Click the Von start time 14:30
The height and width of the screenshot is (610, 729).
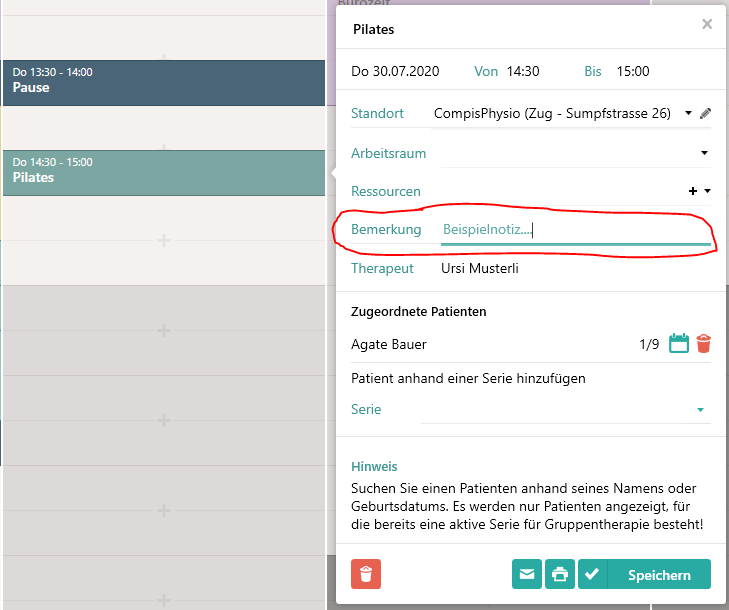tap(523, 72)
